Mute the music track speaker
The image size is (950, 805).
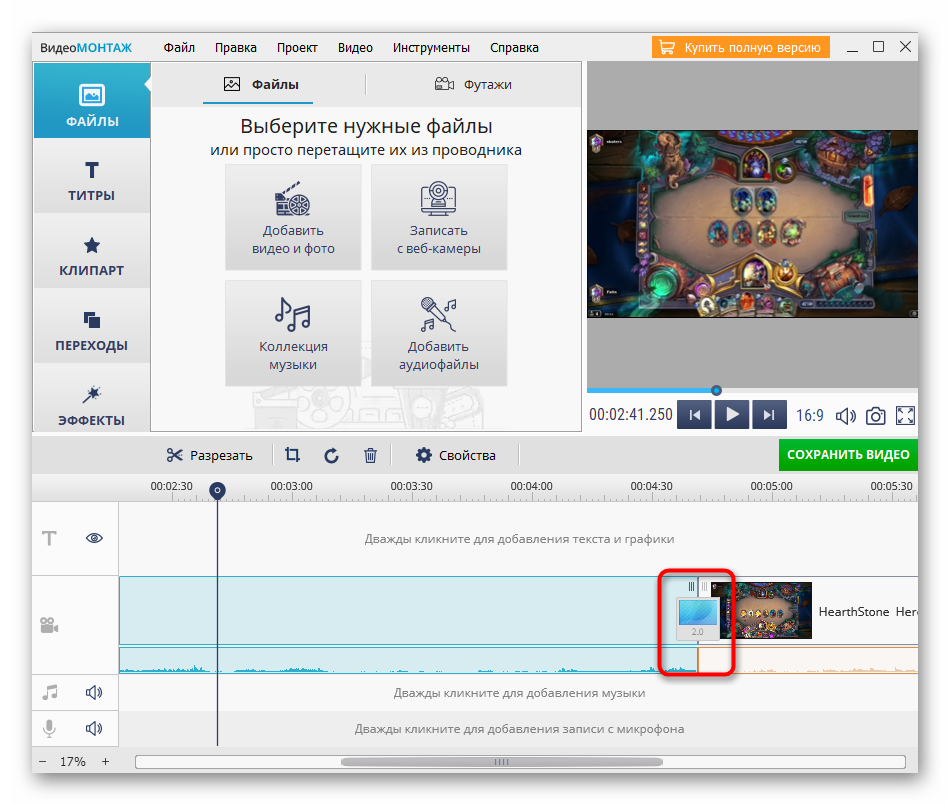coord(94,692)
